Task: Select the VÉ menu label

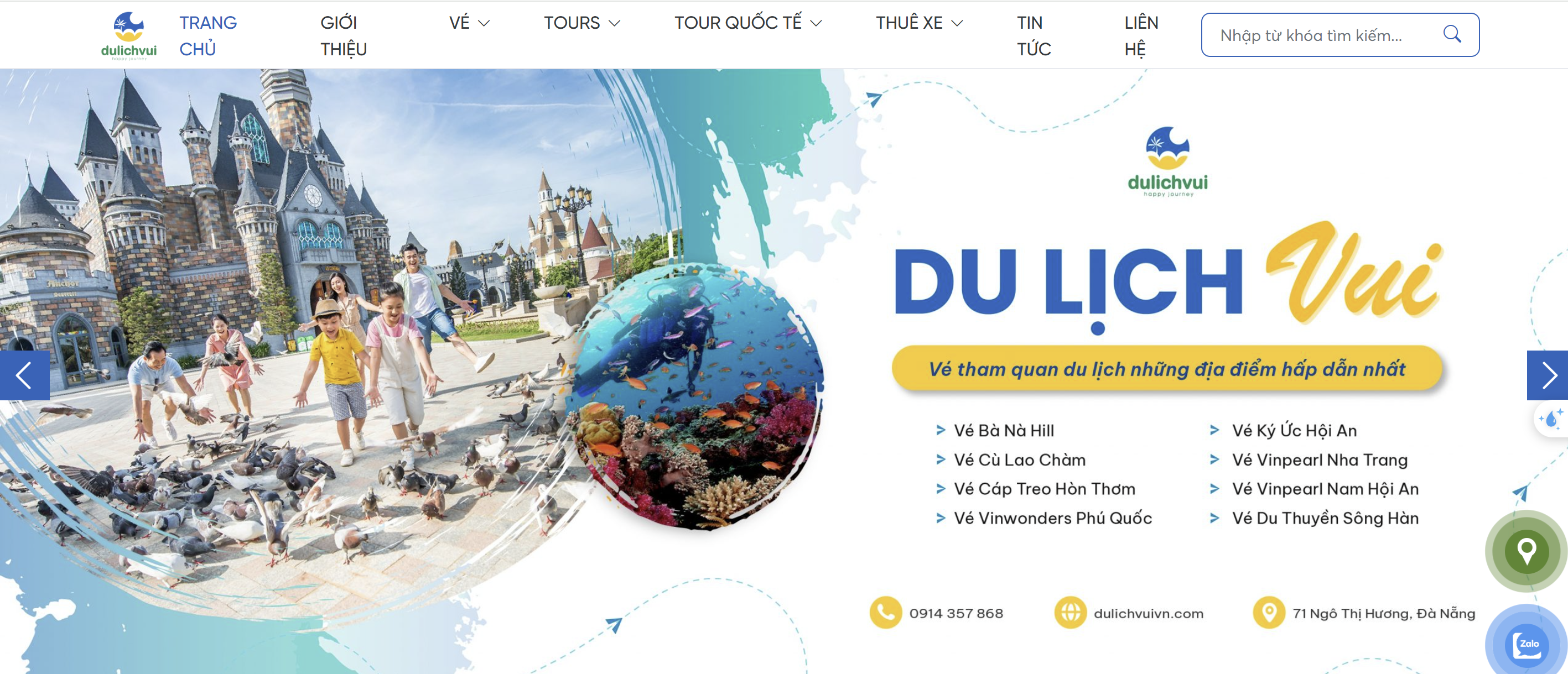Action: (x=460, y=23)
